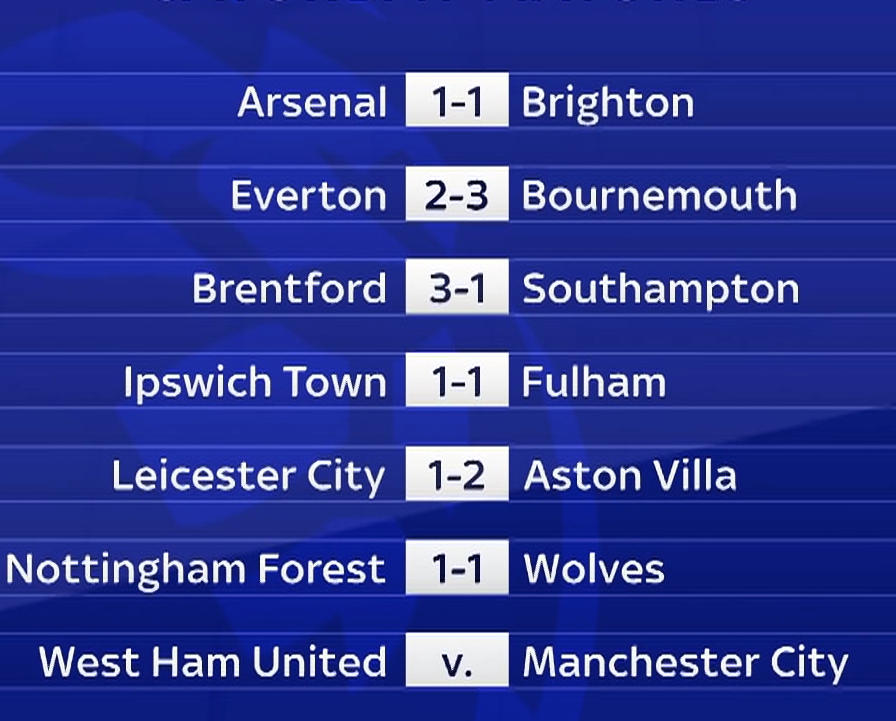
Task: Click the Arsenal team name
Action: pos(312,102)
